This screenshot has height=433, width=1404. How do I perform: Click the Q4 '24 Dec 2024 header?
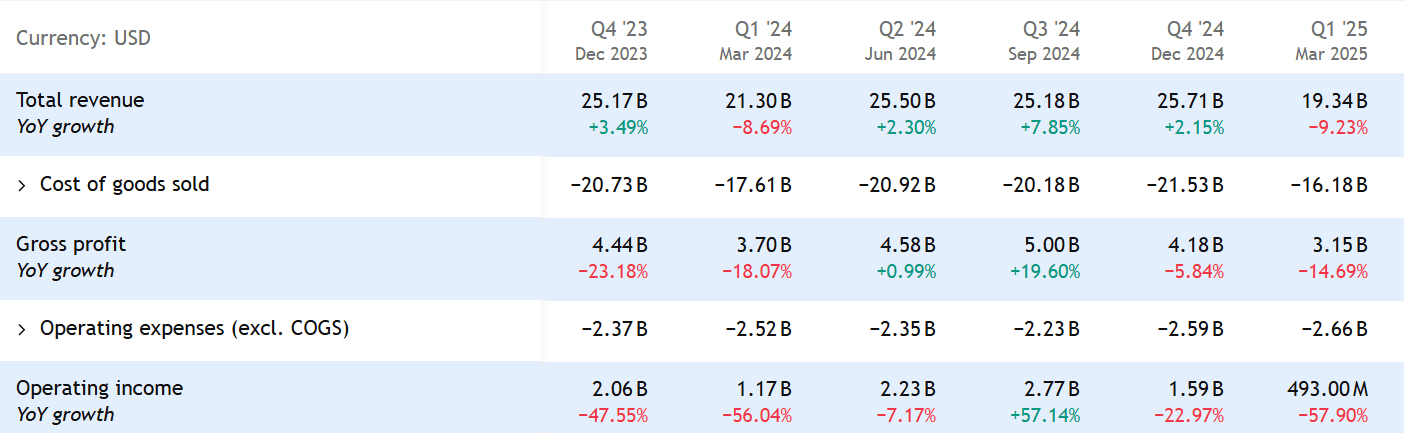1187,40
